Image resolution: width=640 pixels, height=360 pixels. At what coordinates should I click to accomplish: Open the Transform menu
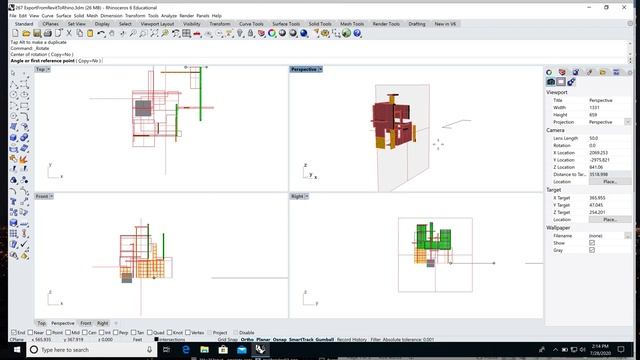(135, 16)
